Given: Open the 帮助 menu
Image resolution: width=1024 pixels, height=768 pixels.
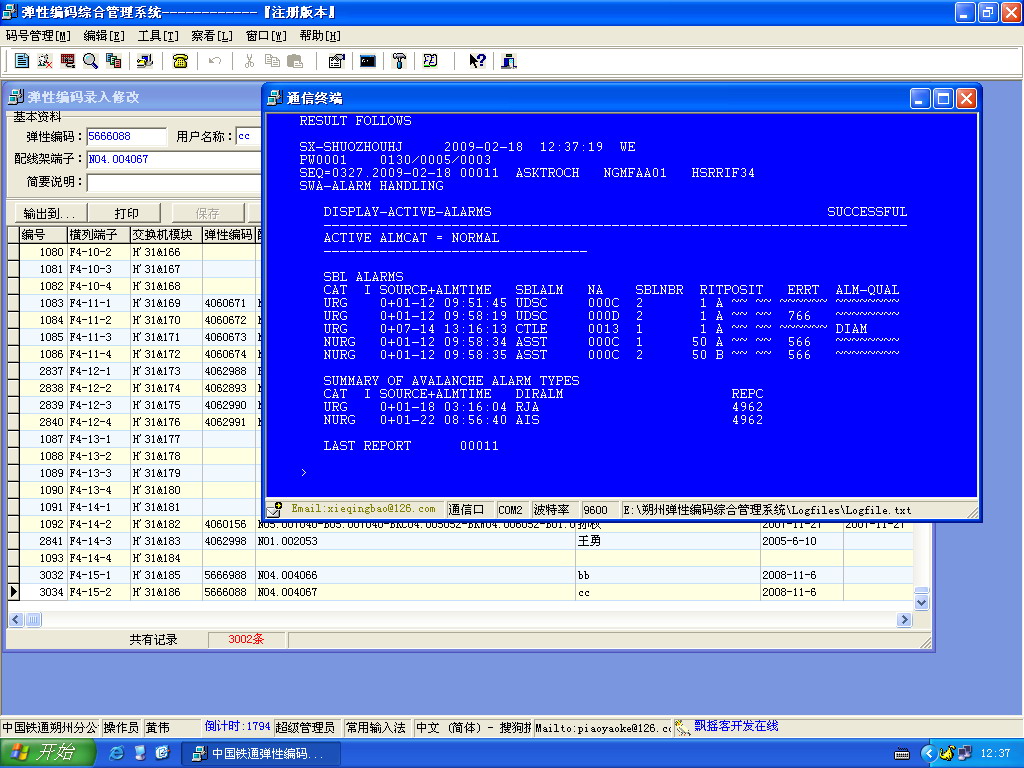Looking at the screenshot, I should (320, 36).
